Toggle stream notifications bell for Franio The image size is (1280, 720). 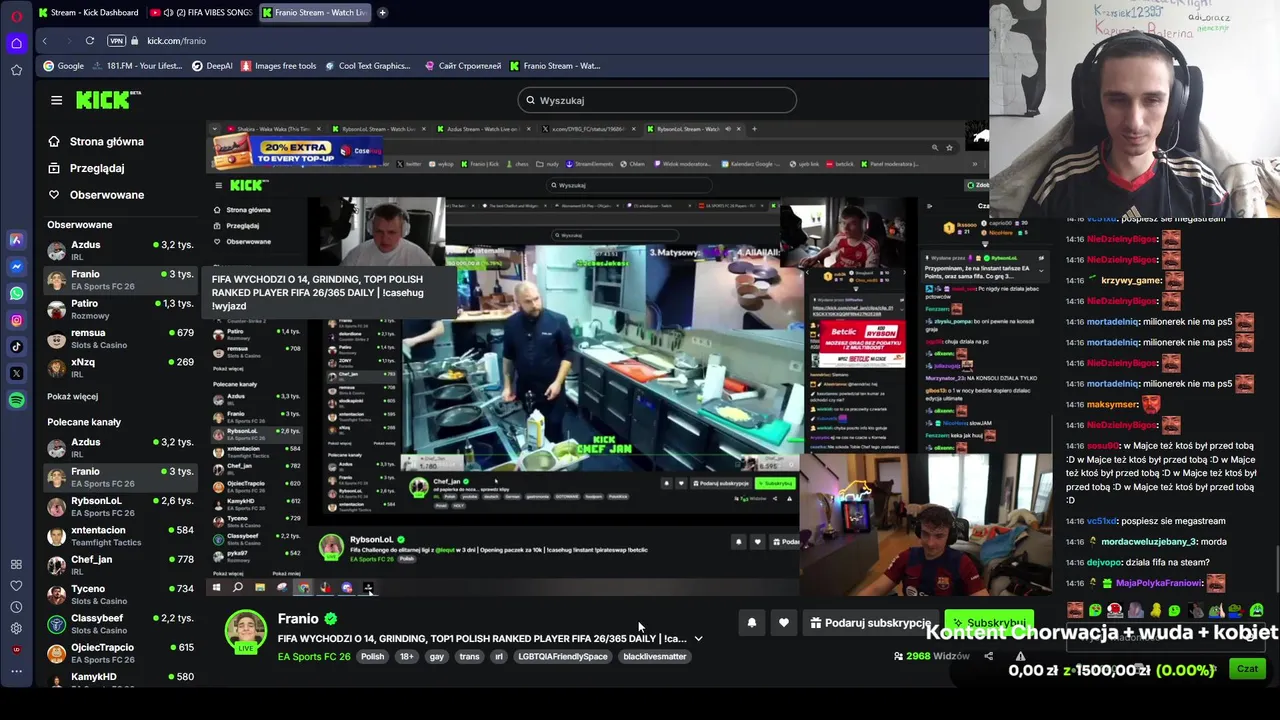pyautogui.click(x=752, y=623)
